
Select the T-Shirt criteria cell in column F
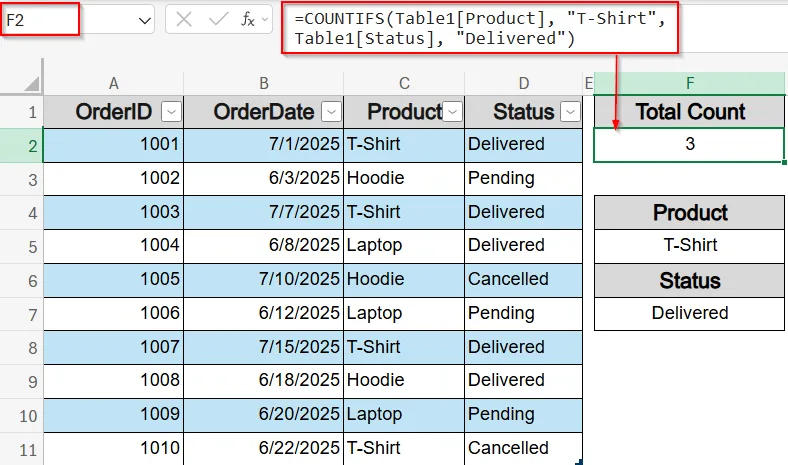(x=690, y=246)
